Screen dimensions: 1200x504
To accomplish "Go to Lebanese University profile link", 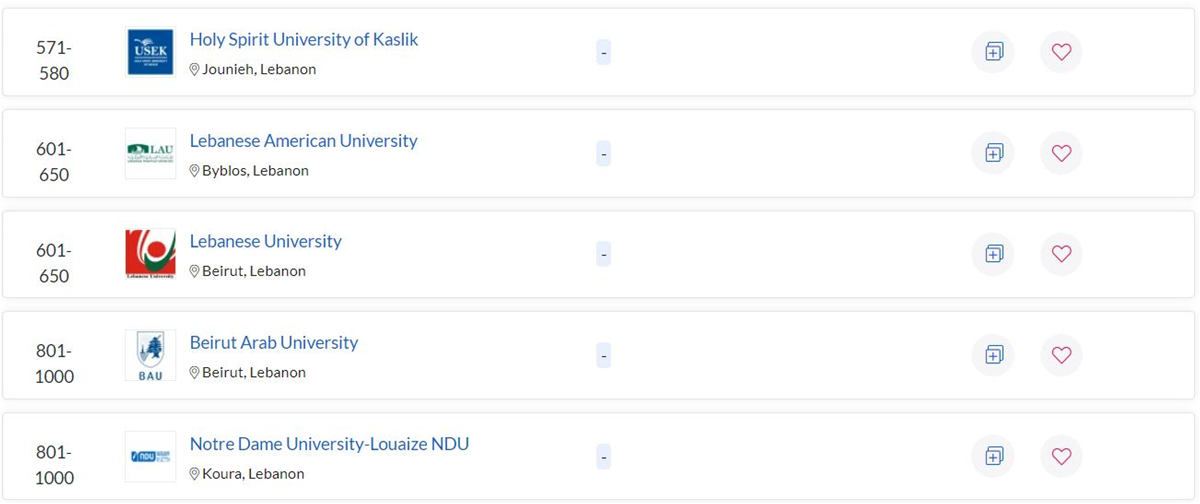I will 265,242.
